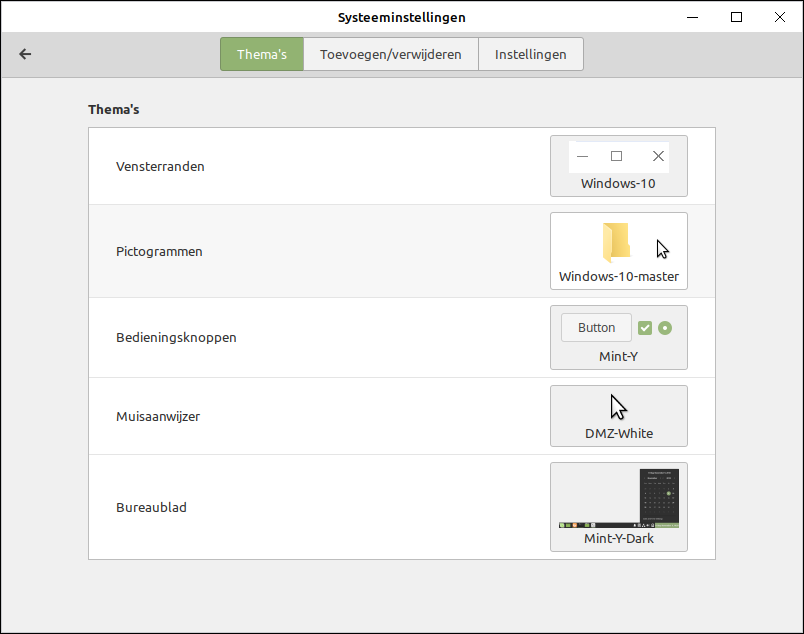The image size is (804, 634).
Task: Go to the Instellingen tab
Action: 530,54
